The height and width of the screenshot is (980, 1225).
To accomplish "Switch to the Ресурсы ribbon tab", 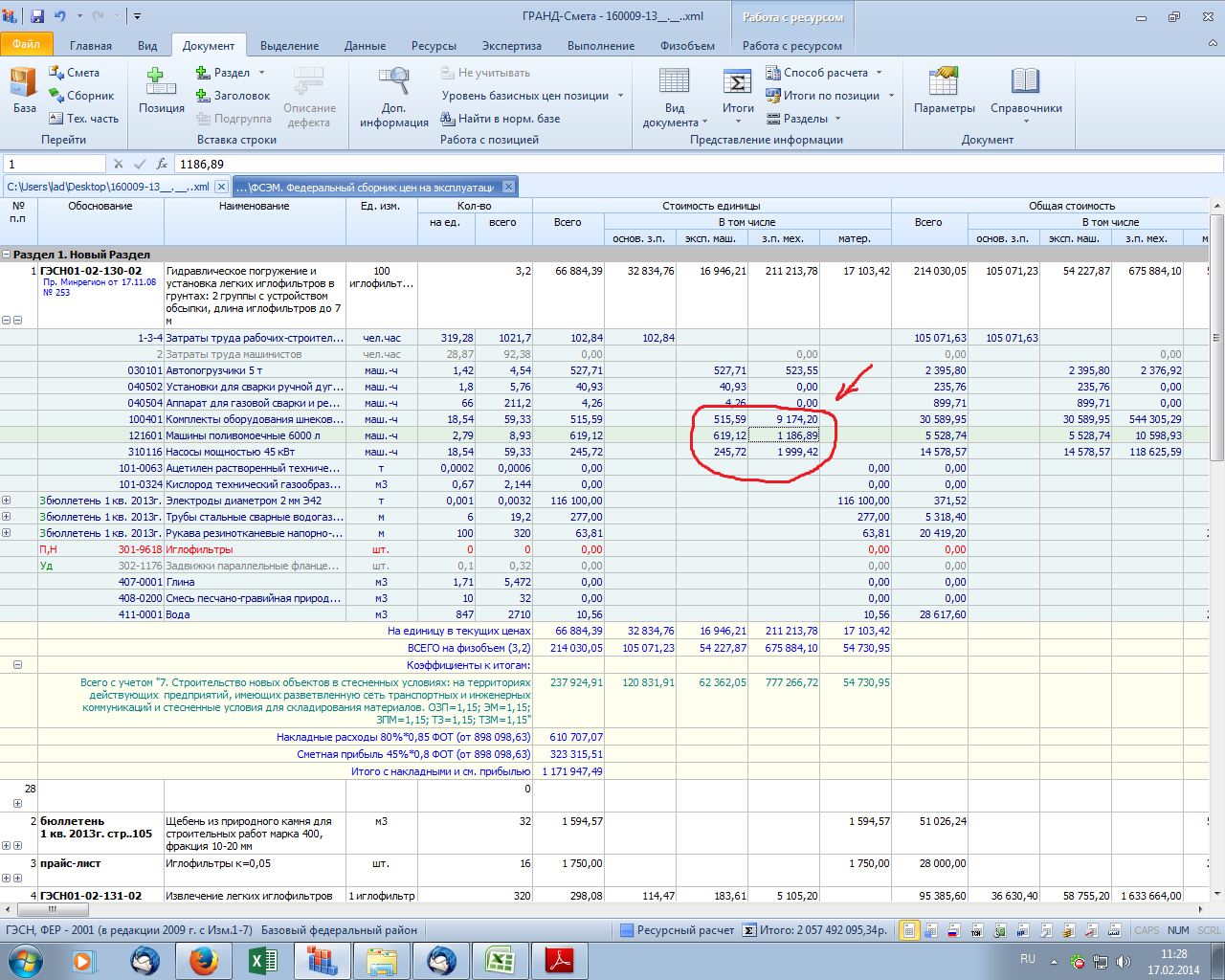I will [434, 46].
